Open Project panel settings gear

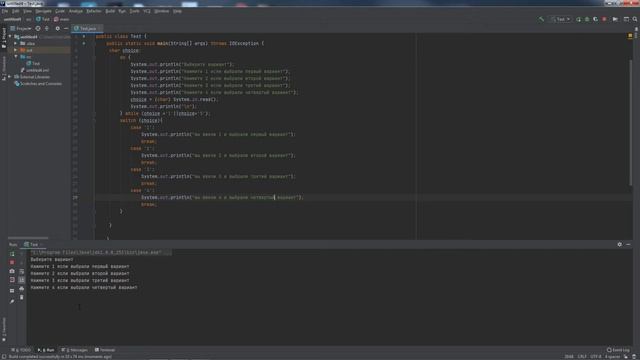tap(58, 29)
